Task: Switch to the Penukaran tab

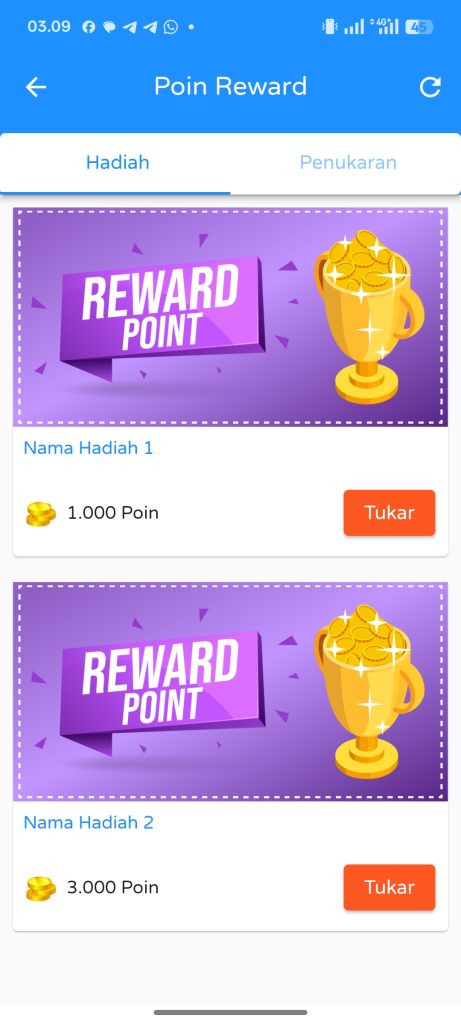Action: [348, 162]
